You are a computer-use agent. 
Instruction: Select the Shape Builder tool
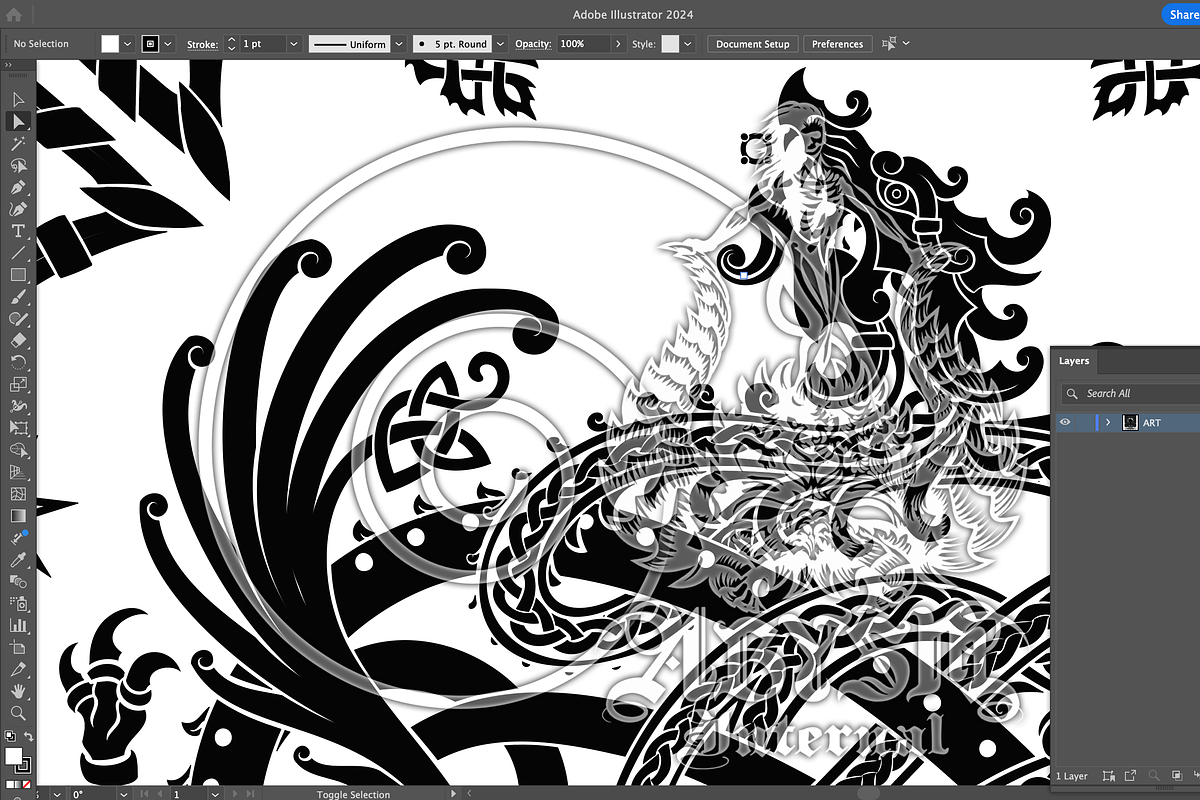click(18, 450)
